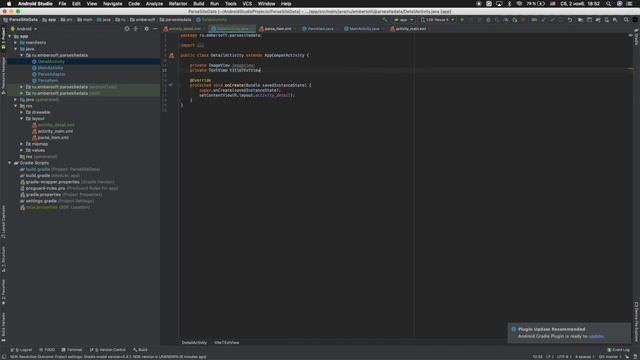The image size is (640, 360).
Task: Expand the mipmap folder
Action: (x=22, y=144)
